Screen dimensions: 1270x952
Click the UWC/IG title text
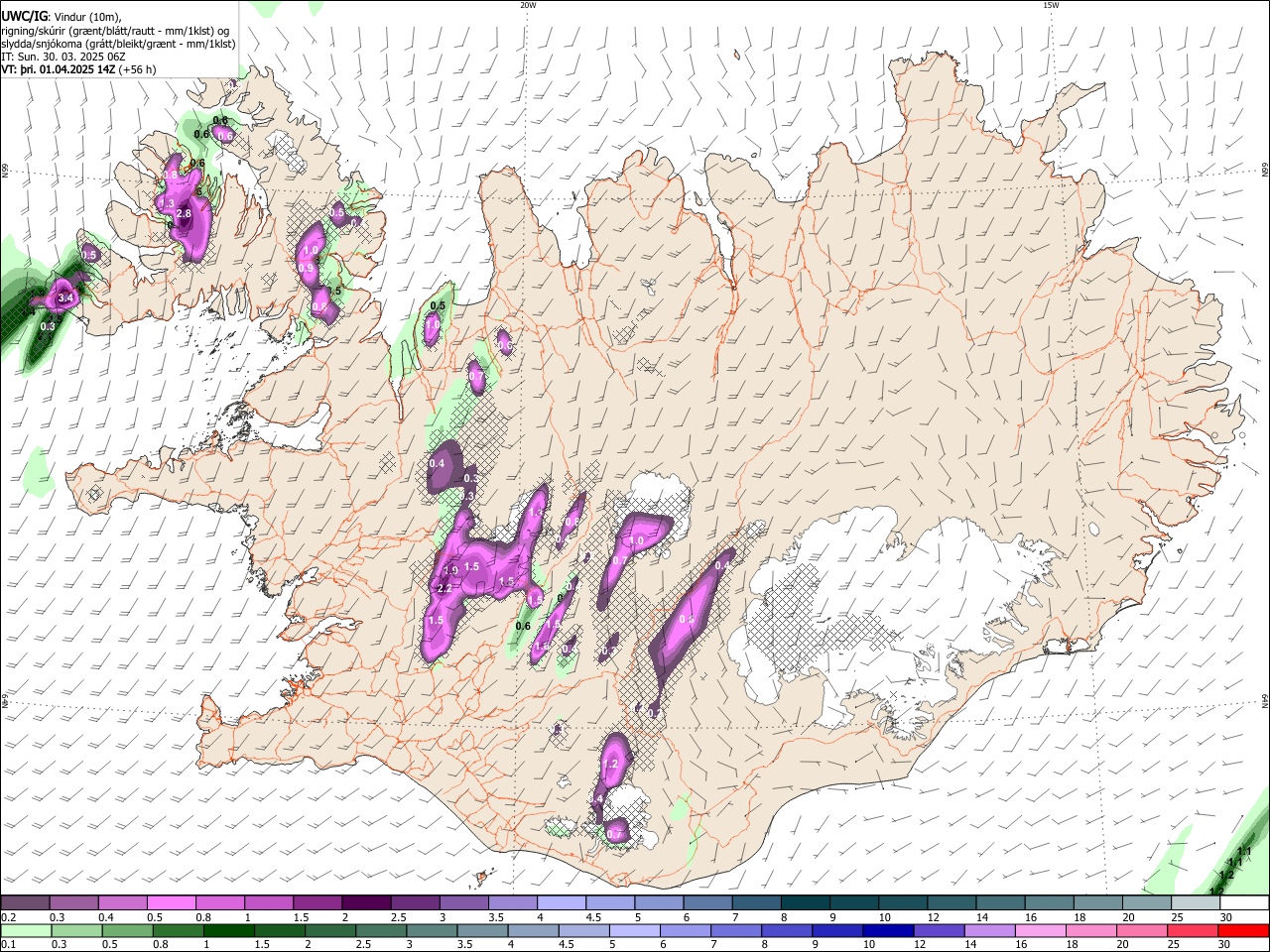pyautogui.click(x=25, y=16)
